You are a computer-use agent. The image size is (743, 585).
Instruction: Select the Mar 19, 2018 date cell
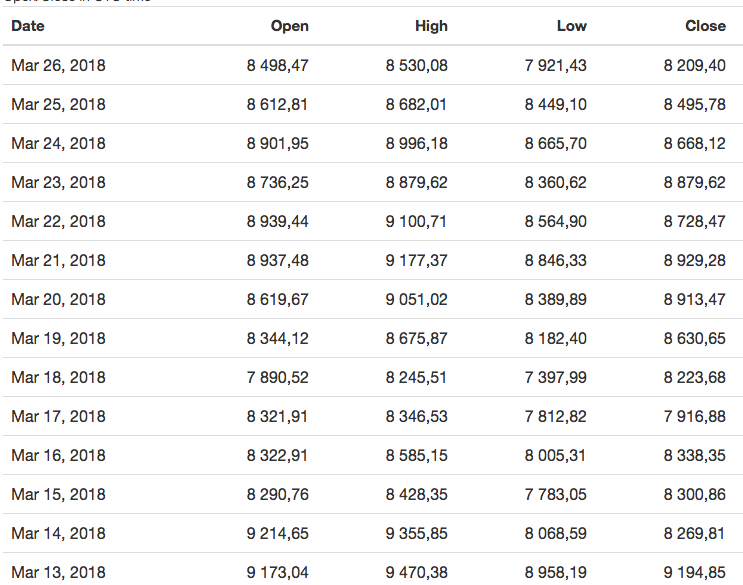click(x=58, y=338)
